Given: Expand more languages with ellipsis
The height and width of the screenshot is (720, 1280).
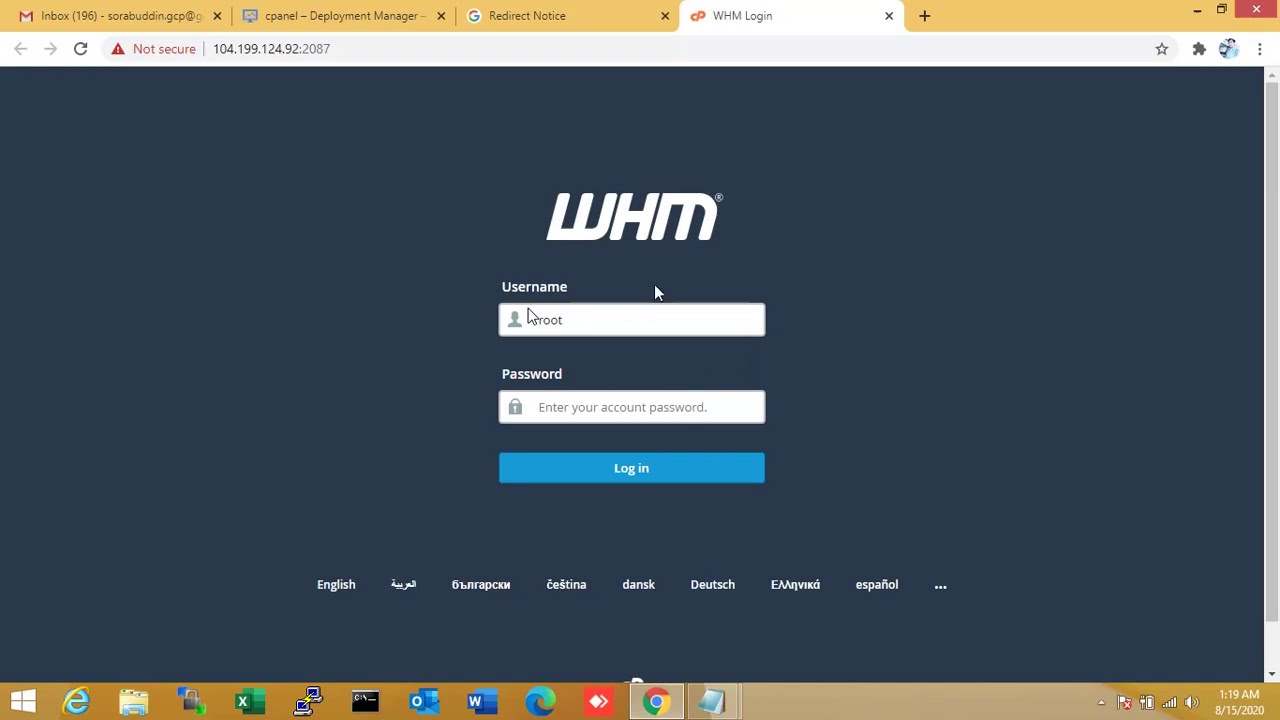Looking at the screenshot, I should click(940, 585).
